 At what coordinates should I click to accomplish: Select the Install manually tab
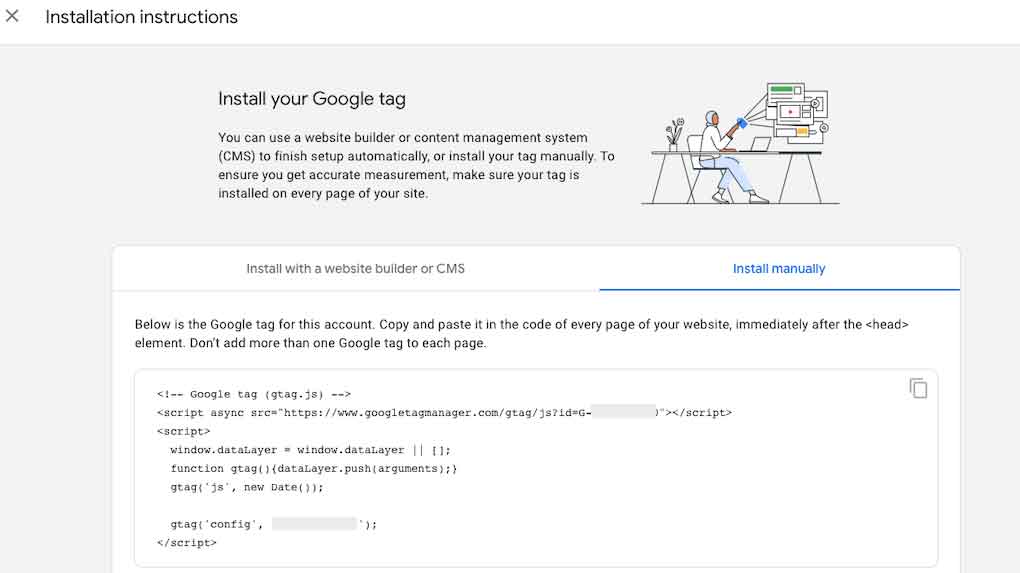tap(779, 269)
